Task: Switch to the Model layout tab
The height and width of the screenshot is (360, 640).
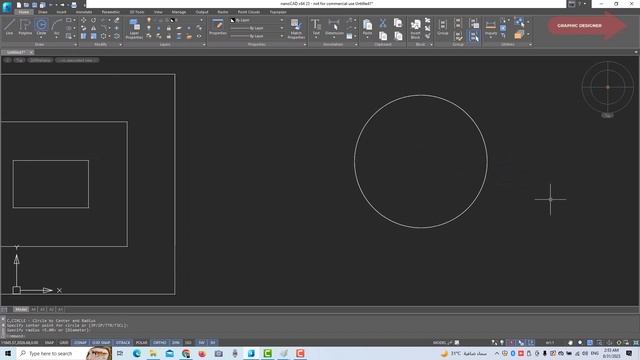Action: (x=21, y=309)
